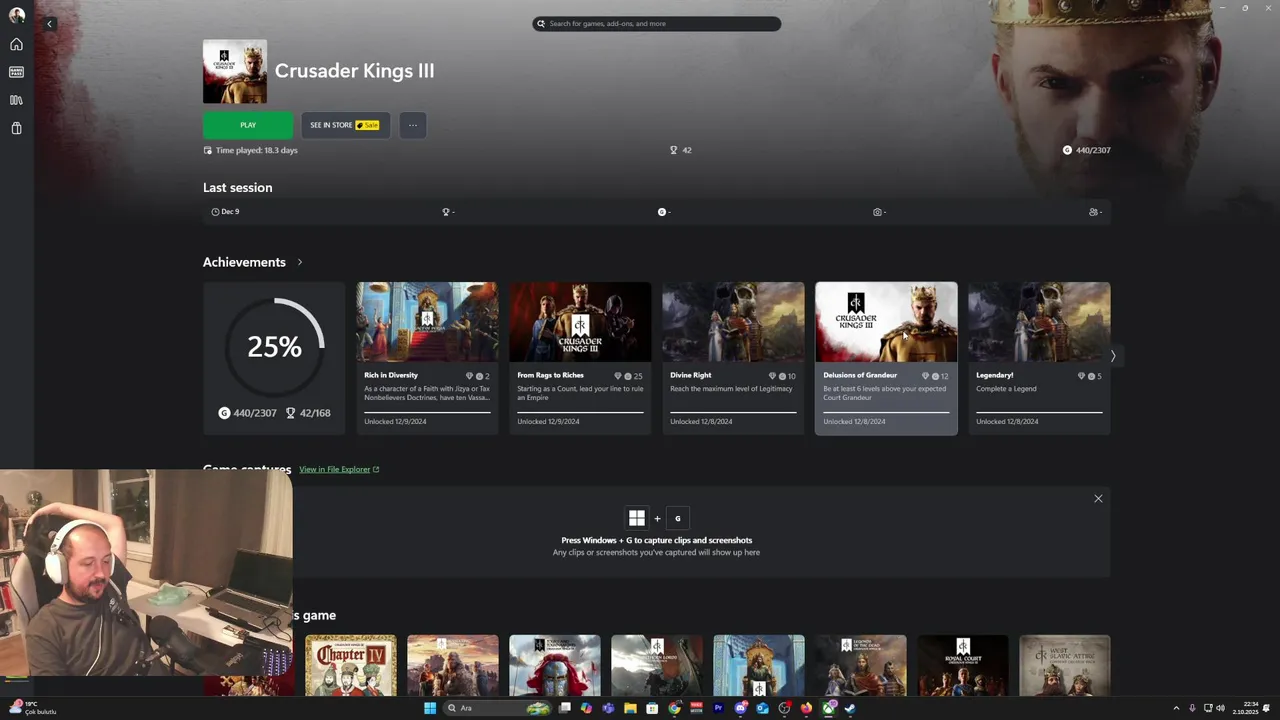Viewport: 1280px width, 720px height.
Task: Open Outlook from the taskbar
Action: pos(762,708)
